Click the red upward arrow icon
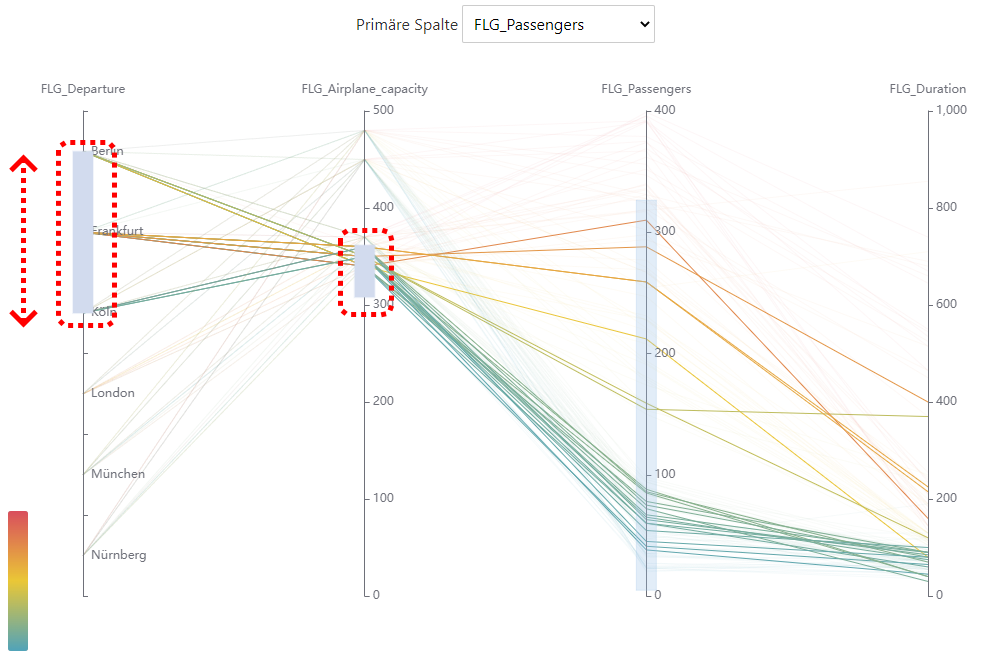Image resolution: width=995 pixels, height=659 pixels. pyautogui.click(x=24, y=165)
